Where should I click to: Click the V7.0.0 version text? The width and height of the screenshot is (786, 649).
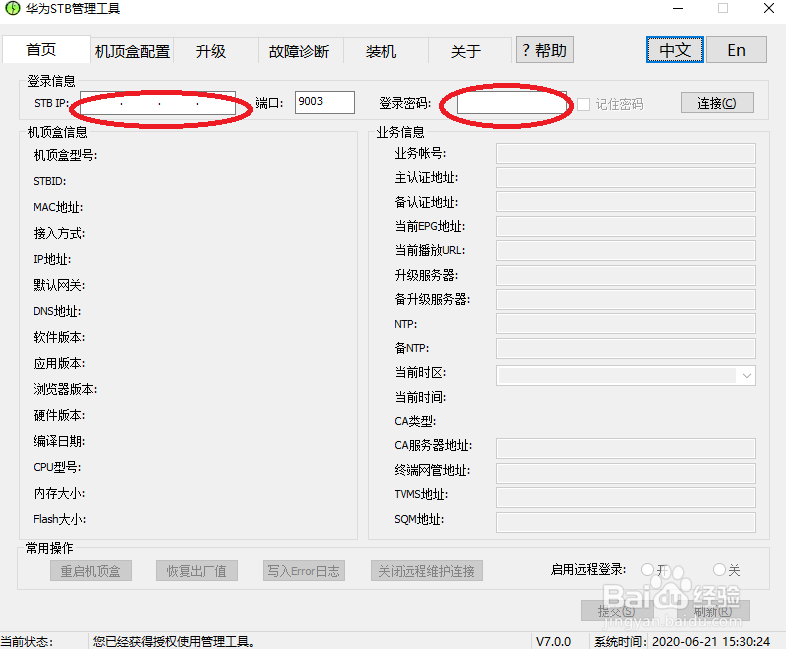click(x=553, y=641)
